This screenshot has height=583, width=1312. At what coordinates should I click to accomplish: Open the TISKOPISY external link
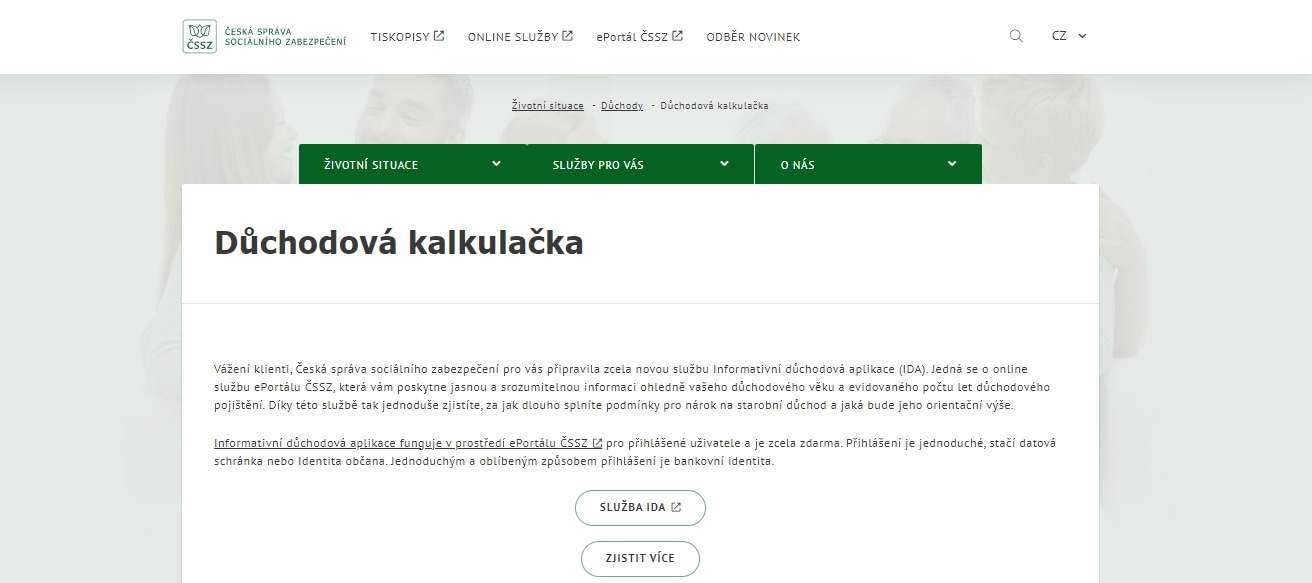coord(407,37)
